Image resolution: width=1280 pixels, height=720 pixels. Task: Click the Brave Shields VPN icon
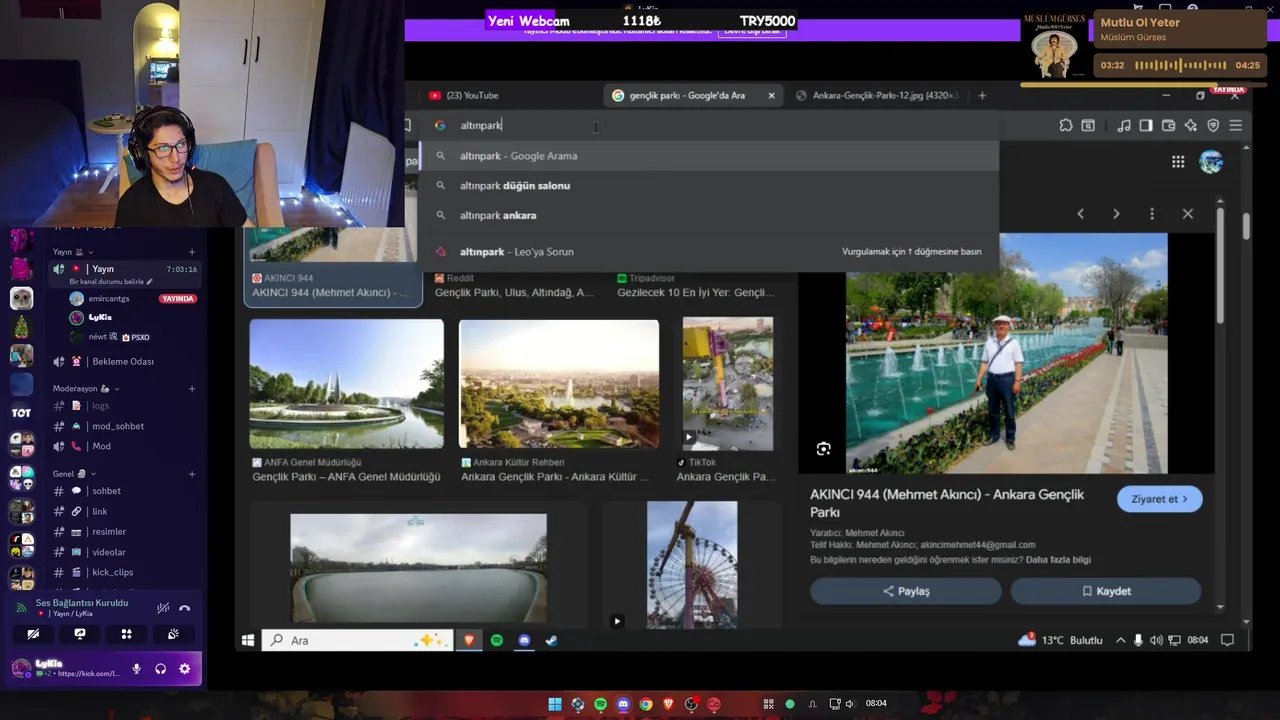click(1213, 125)
